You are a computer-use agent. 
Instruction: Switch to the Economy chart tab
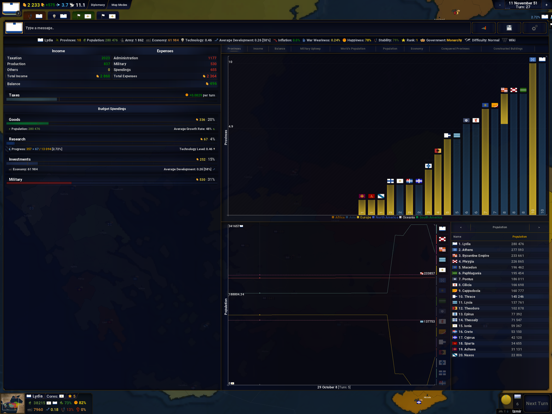[x=417, y=49]
